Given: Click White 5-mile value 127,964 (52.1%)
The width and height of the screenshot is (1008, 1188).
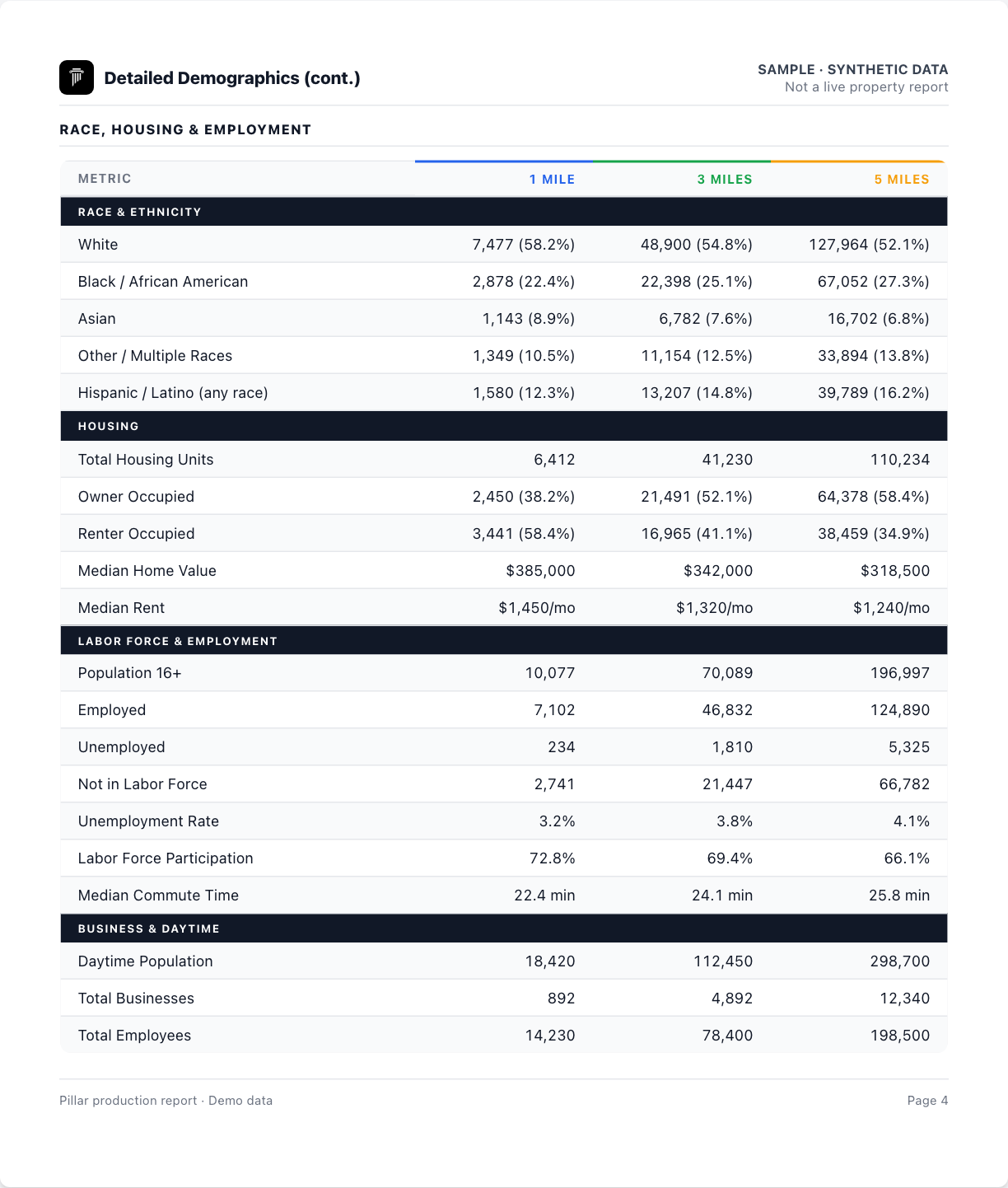Looking at the screenshot, I should [869, 245].
